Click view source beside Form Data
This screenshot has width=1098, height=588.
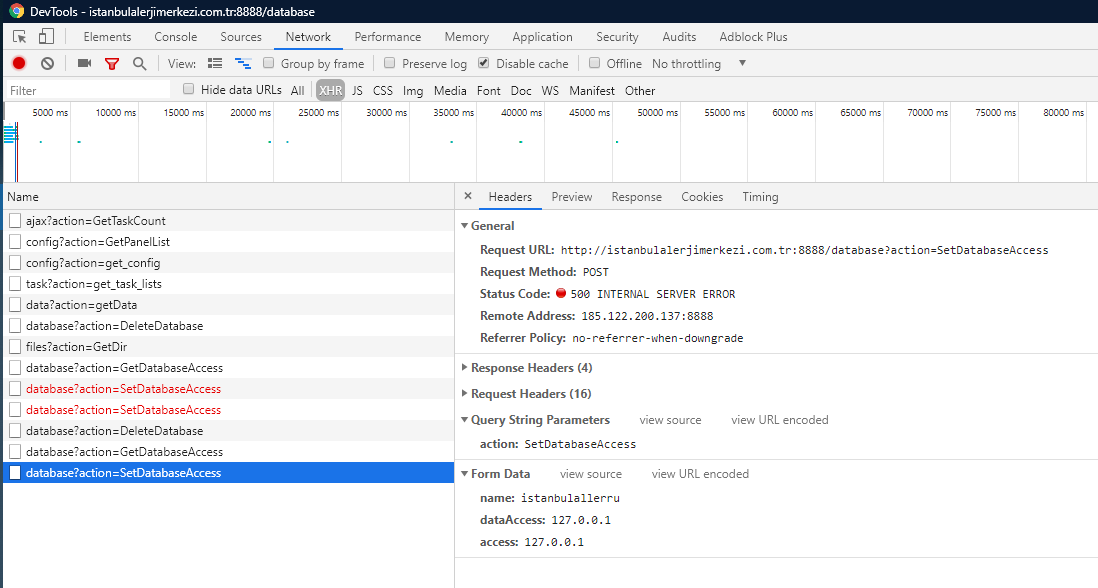point(590,474)
